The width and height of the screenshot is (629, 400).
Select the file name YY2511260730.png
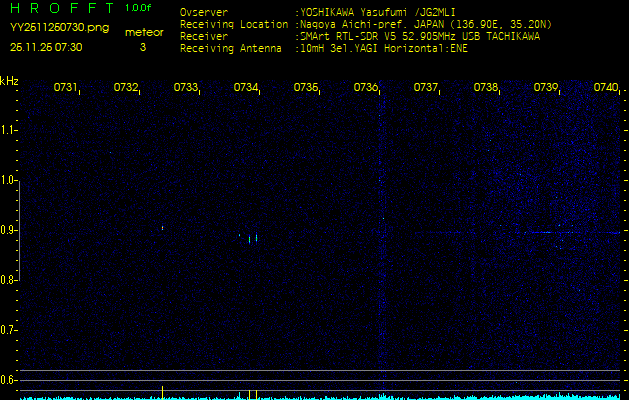59,28
